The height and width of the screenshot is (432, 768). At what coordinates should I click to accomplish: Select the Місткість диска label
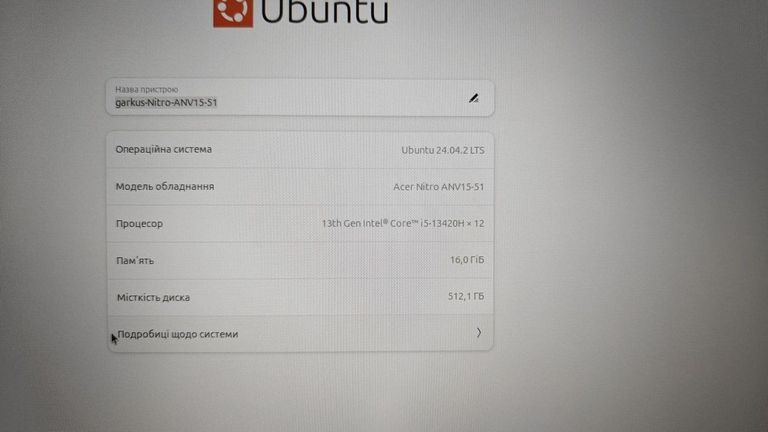[153, 298]
